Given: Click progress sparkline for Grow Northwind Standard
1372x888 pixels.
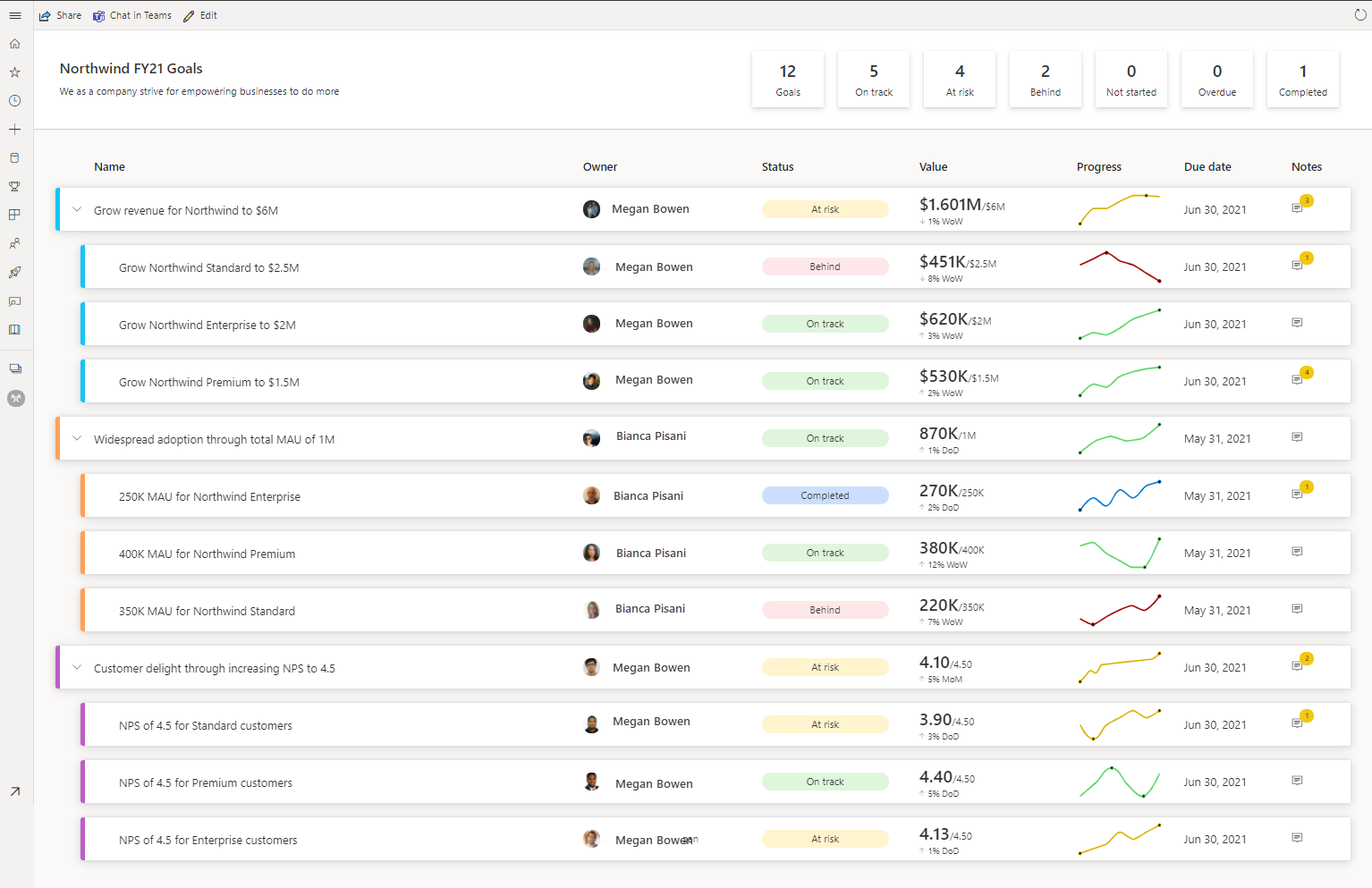Looking at the screenshot, I should 1120,266.
